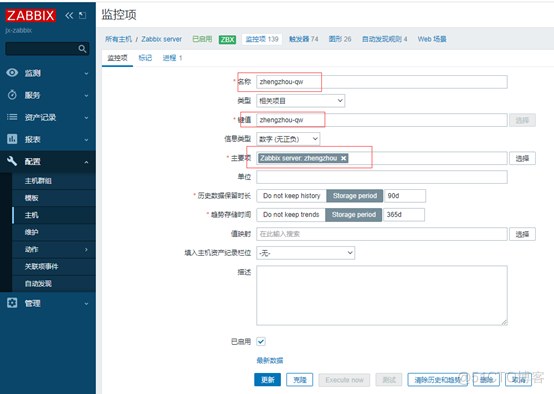Uncheck the 已启用 enabled checkbox
The height and width of the screenshot is (394, 554).
pyautogui.click(x=261, y=342)
